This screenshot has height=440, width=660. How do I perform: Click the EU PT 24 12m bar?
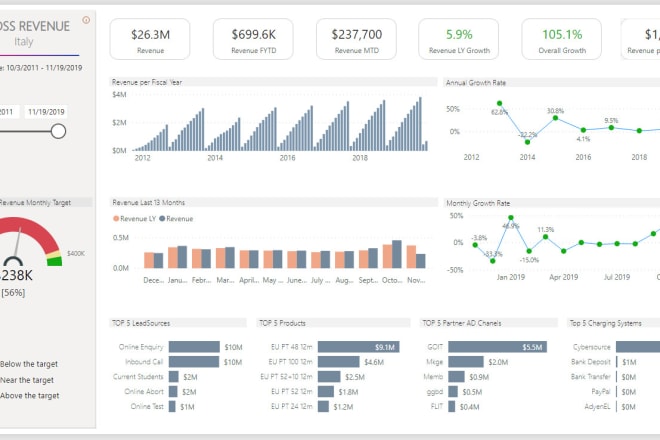(x=323, y=406)
